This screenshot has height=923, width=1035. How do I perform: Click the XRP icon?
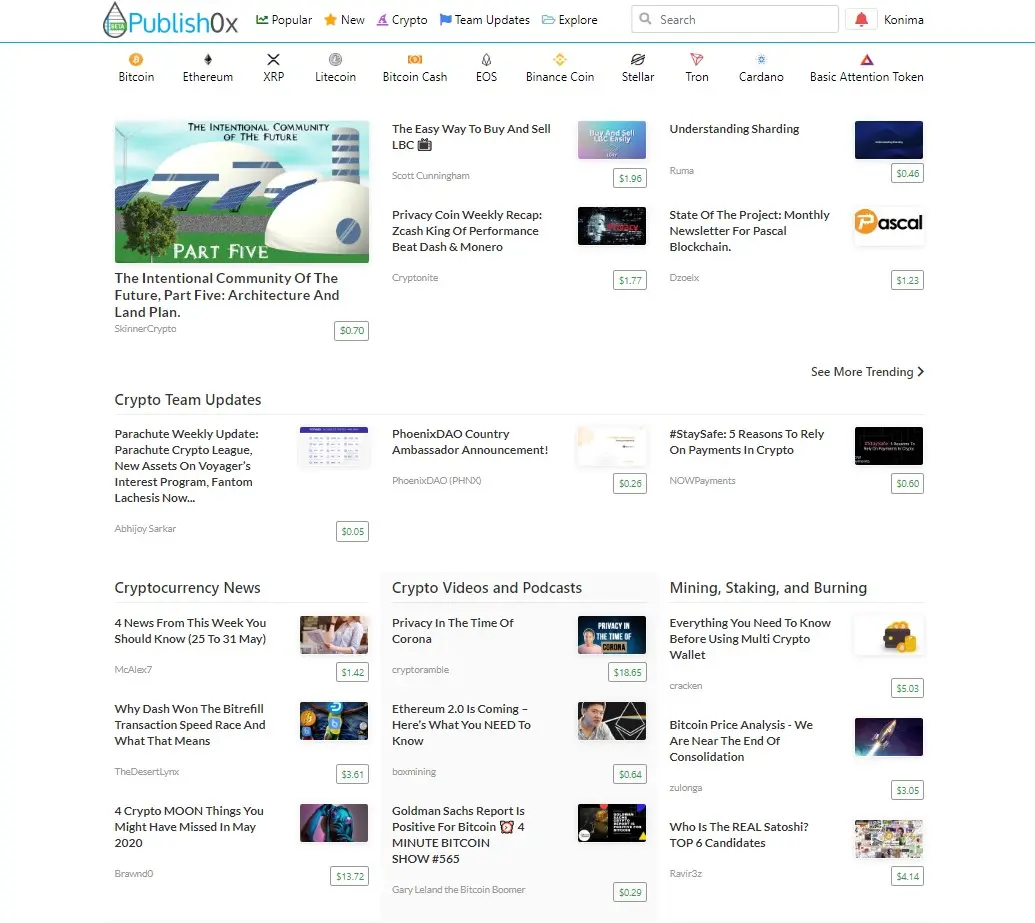(x=273, y=59)
